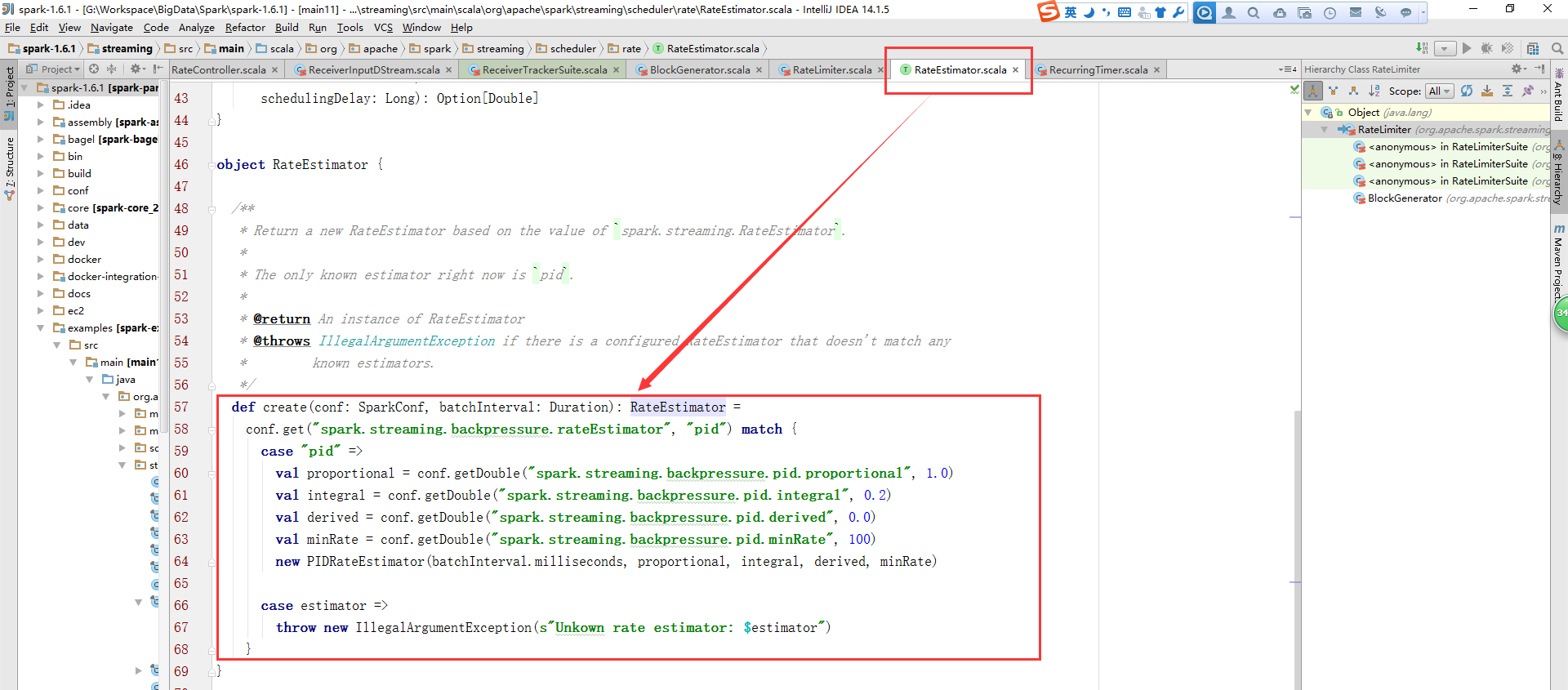Hide the Project panel with arrow icon
This screenshot has width=1568, height=690.
tap(158, 69)
